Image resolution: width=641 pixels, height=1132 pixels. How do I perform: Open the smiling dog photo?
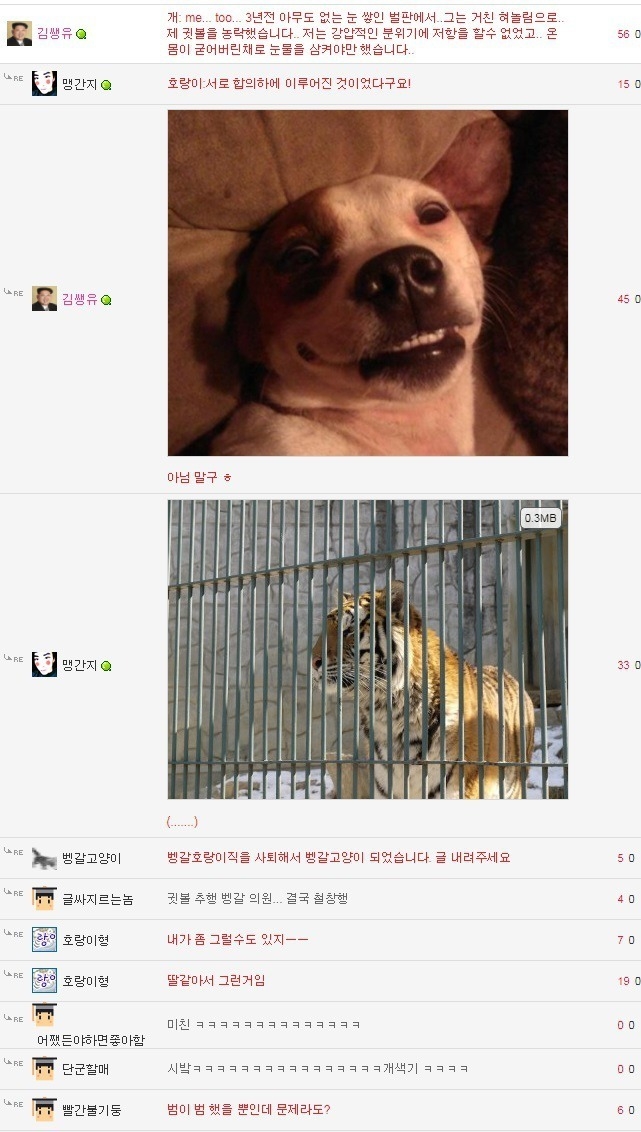367,283
